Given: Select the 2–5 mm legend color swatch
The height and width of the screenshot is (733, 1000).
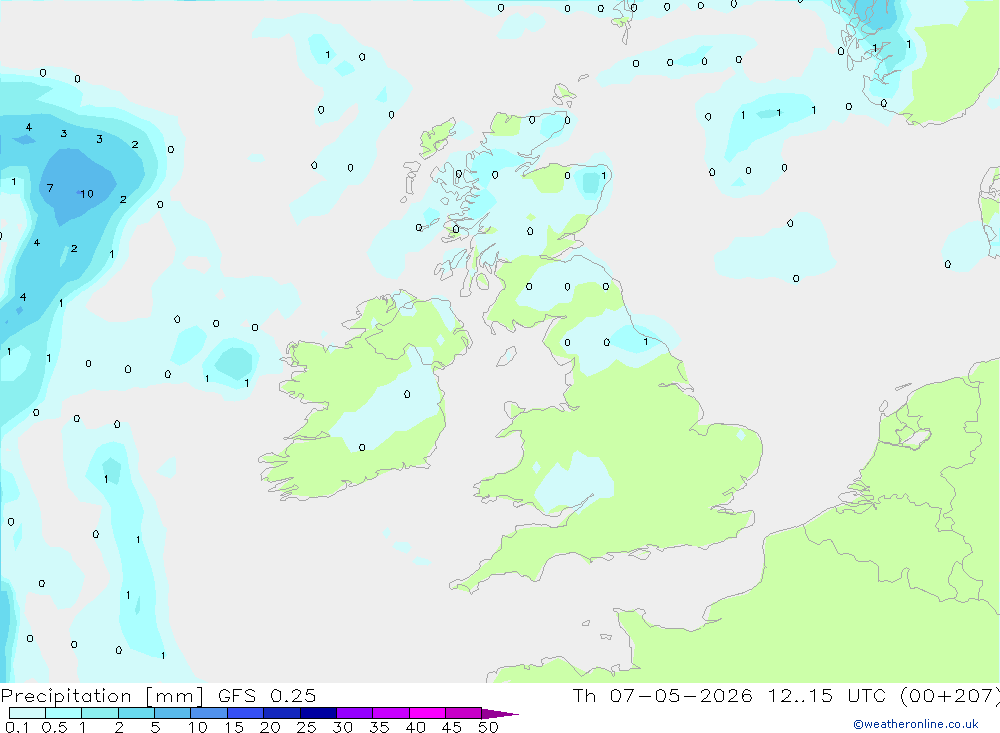Looking at the screenshot, I should pyautogui.click(x=136, y=713).
